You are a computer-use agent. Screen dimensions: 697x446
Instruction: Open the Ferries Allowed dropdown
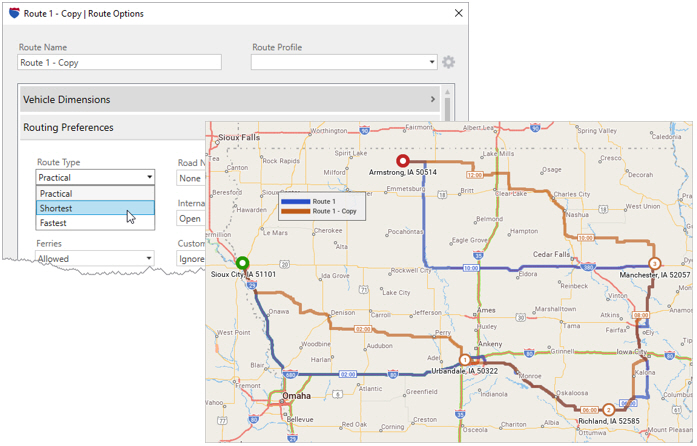click(95, 258)
